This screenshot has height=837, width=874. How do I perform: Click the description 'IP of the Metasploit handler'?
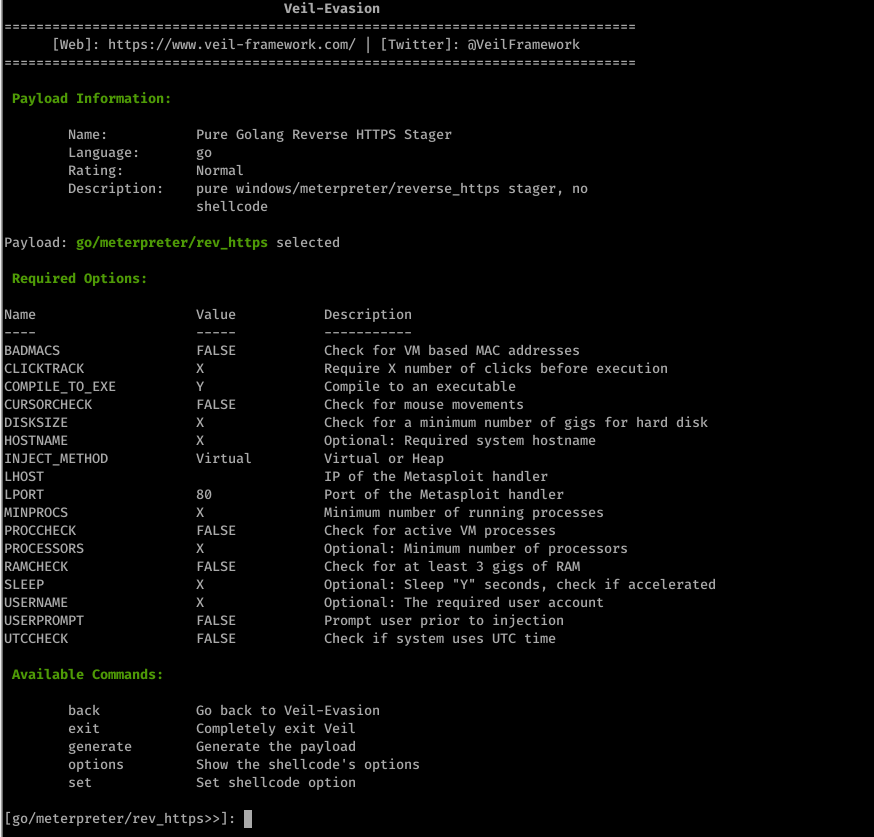click(x=436, y=476)
